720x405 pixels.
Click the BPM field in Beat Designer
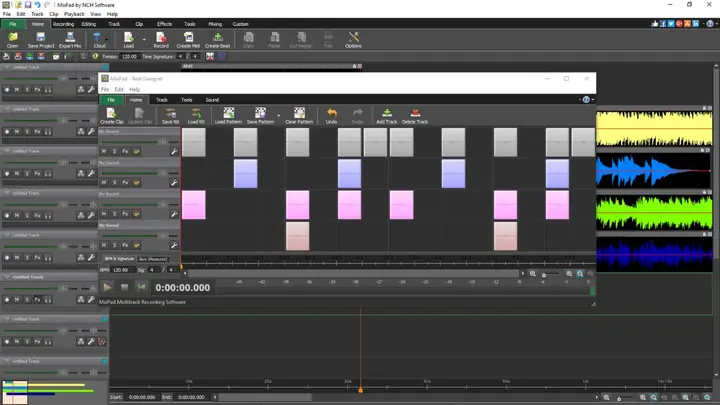(x=124, y=270)
